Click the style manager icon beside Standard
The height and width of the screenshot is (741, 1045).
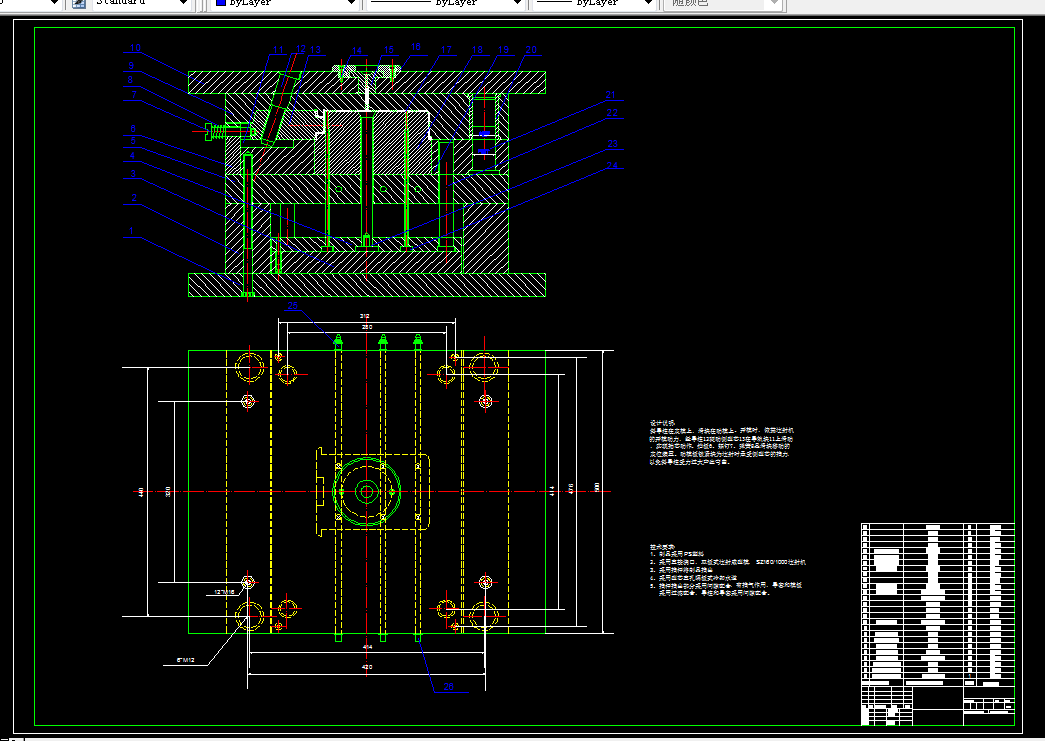pos(79,3)
